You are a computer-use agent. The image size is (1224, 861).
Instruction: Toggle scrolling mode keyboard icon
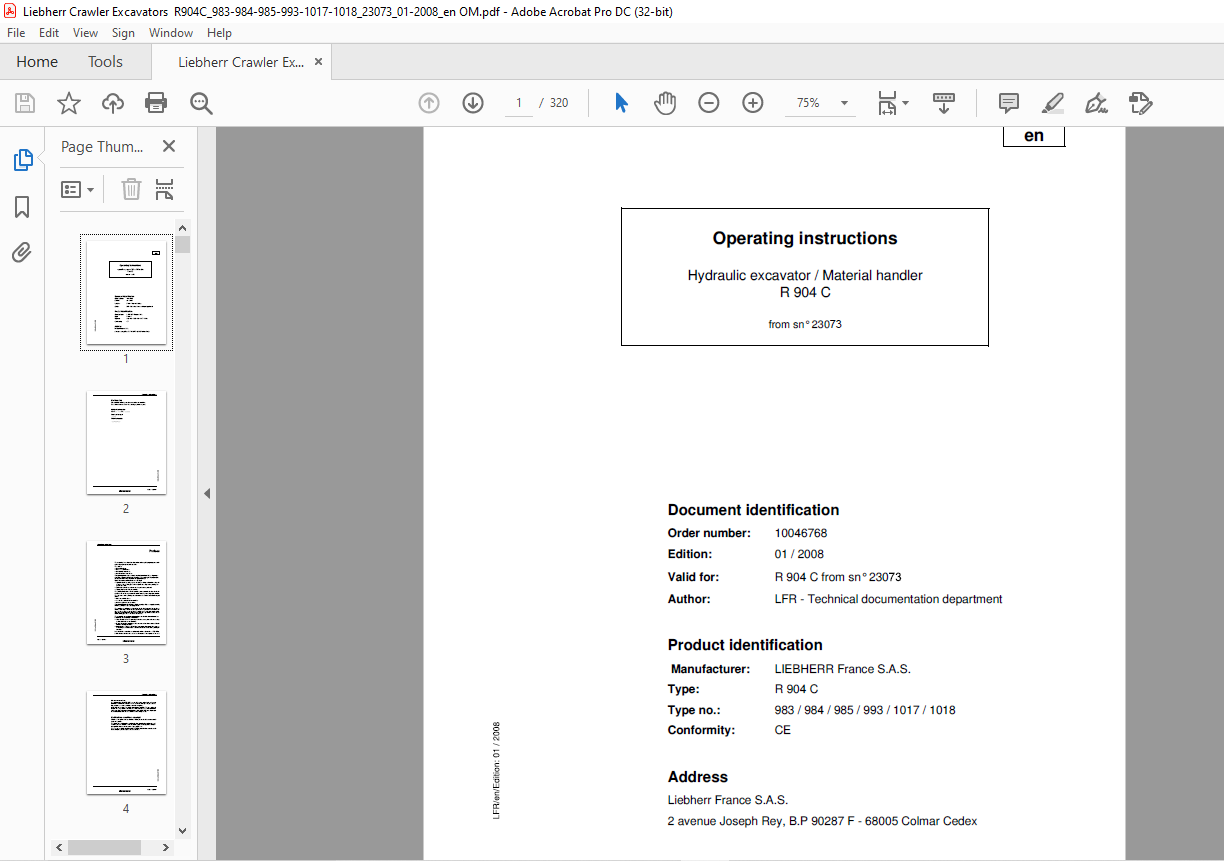click(944, 103)
